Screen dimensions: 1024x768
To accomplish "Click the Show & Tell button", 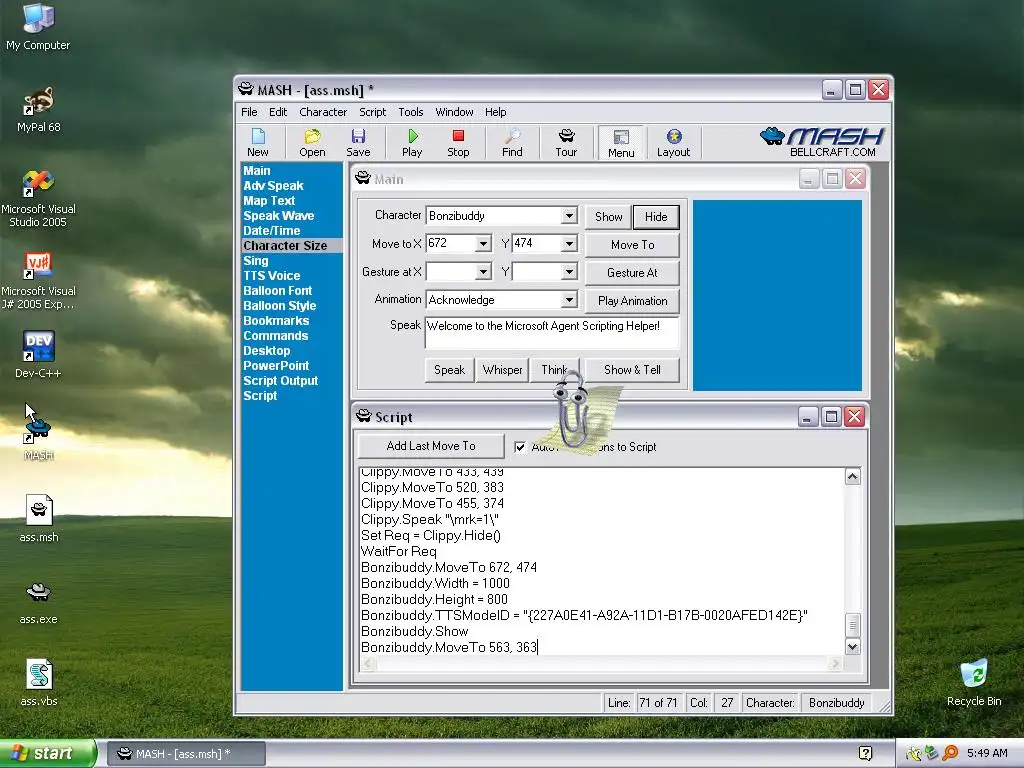I will click(632, 370).
